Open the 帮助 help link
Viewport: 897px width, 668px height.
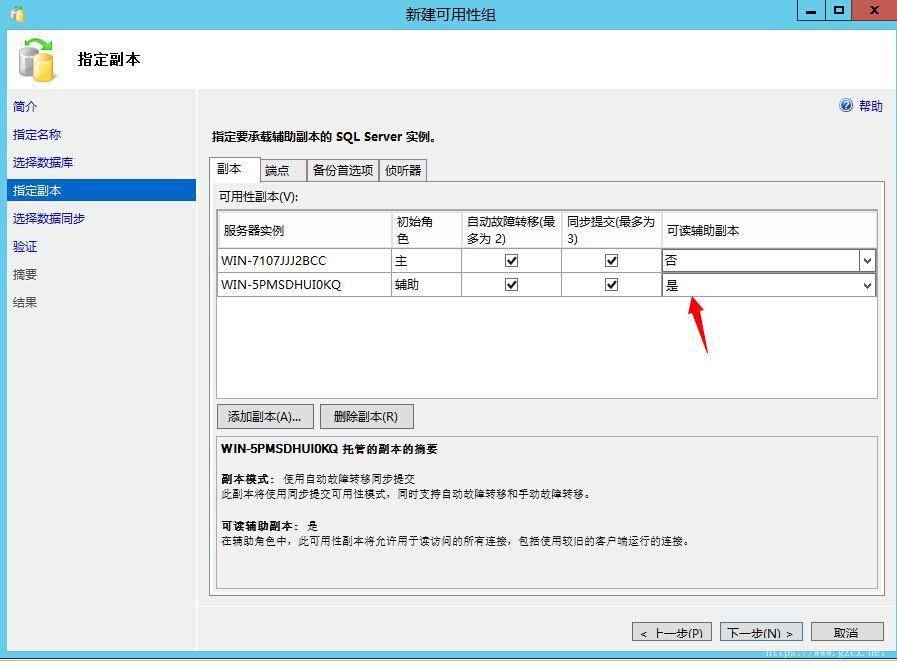point(871,106)
